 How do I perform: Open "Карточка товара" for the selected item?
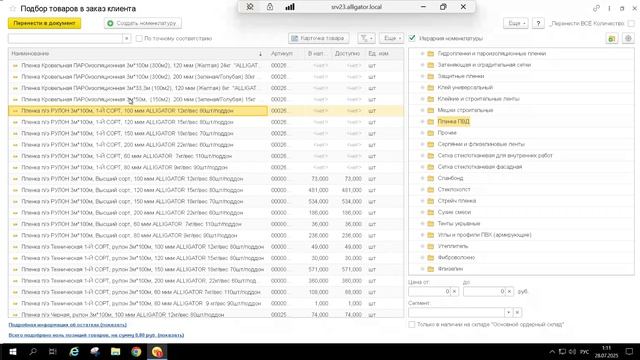(x=318, y=38)
